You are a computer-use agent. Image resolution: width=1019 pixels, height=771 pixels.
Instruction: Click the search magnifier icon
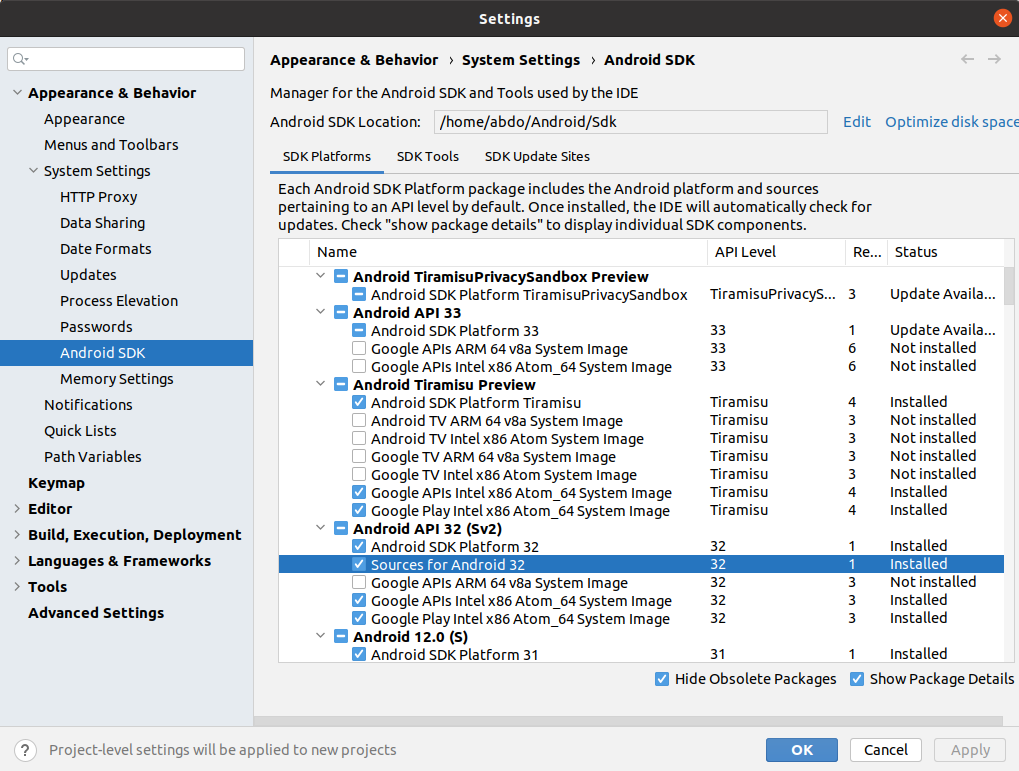[x=20, y=59]
